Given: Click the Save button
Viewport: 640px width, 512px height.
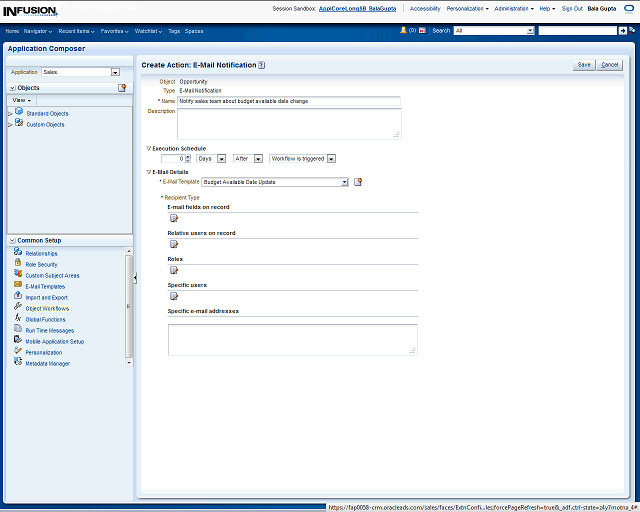Looking at the screenshot, I should tap(584, 65).
